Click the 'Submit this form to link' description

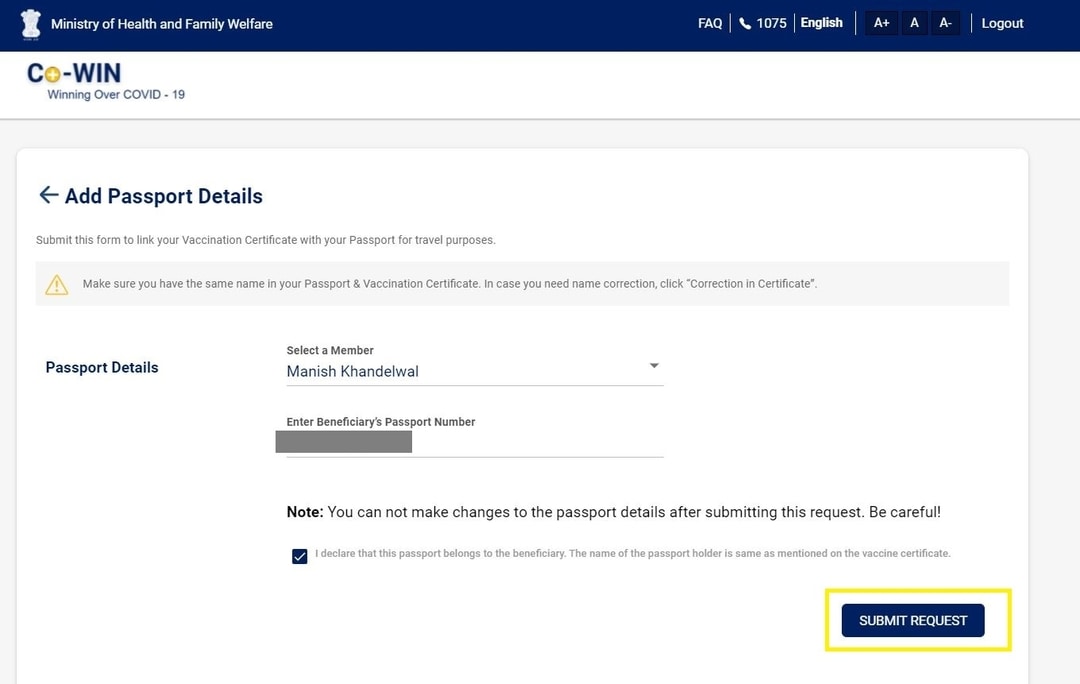pyautogui.click(x=265, y=240)
